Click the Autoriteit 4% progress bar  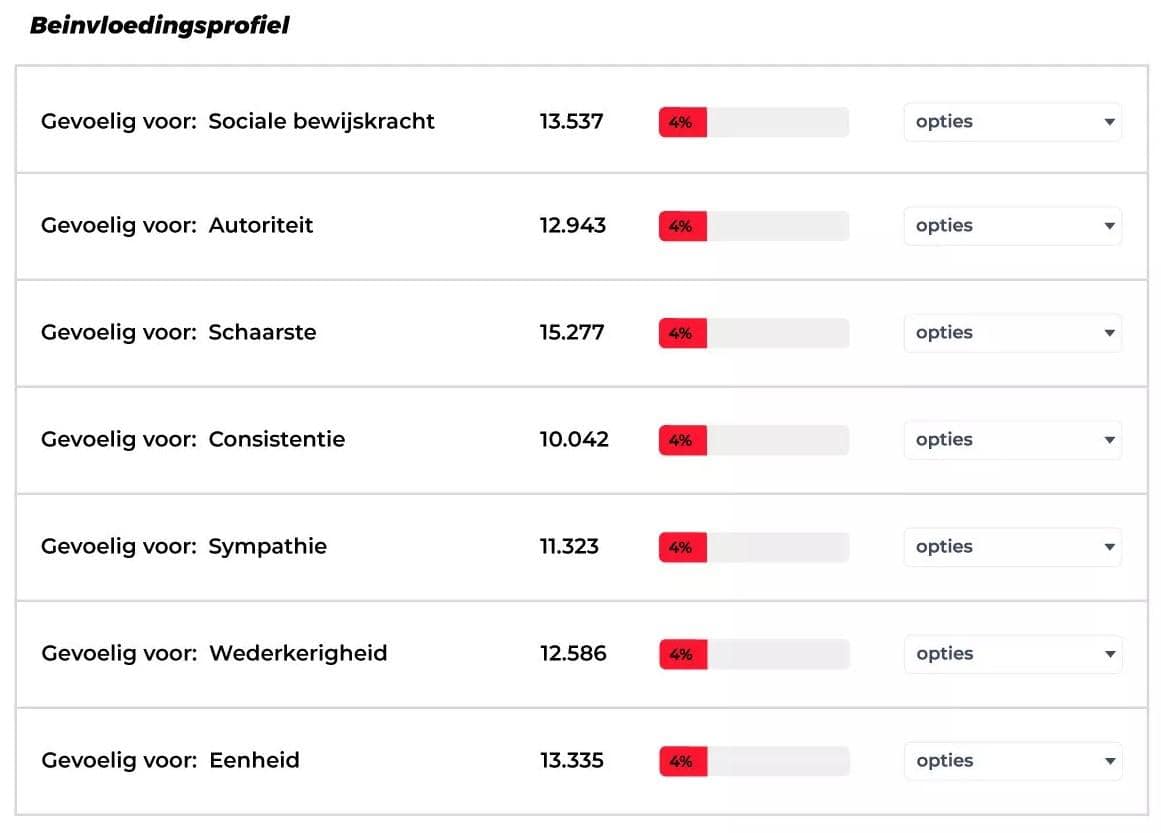pos(753,226)
